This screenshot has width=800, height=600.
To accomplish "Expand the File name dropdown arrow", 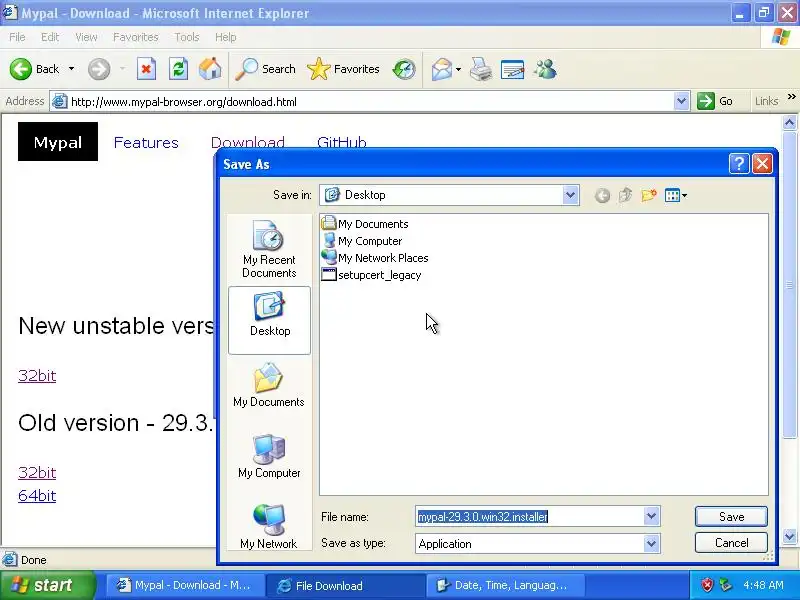I will (651, 516).
